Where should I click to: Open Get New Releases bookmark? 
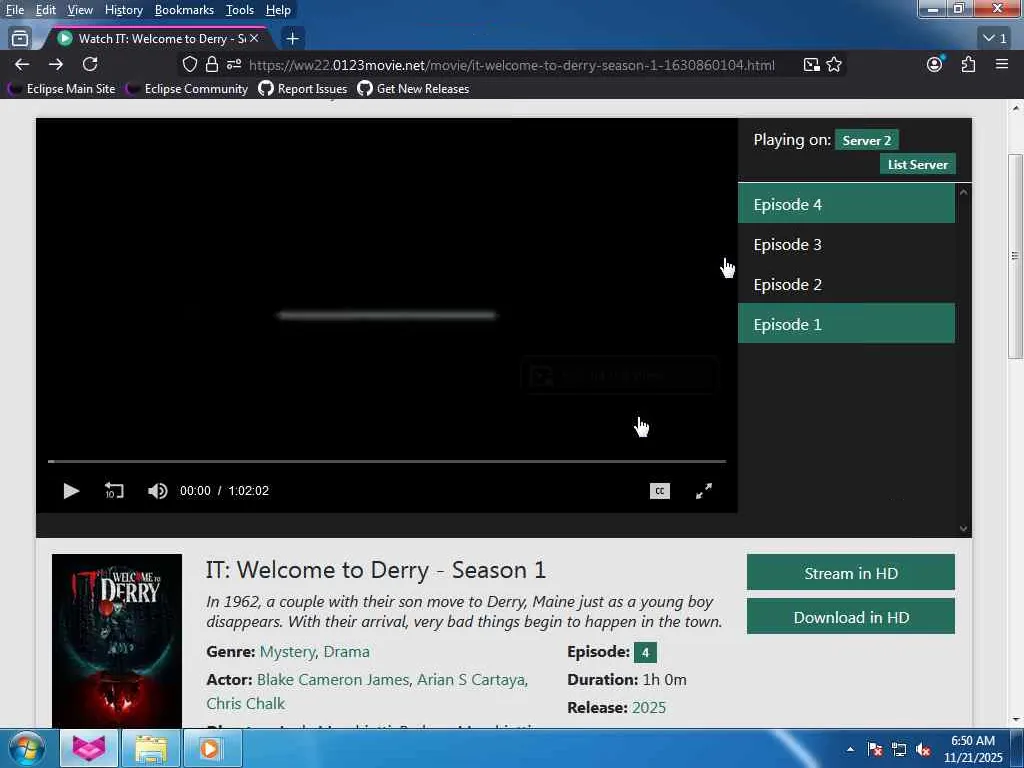pyautogui.click(x=413, y=89)
